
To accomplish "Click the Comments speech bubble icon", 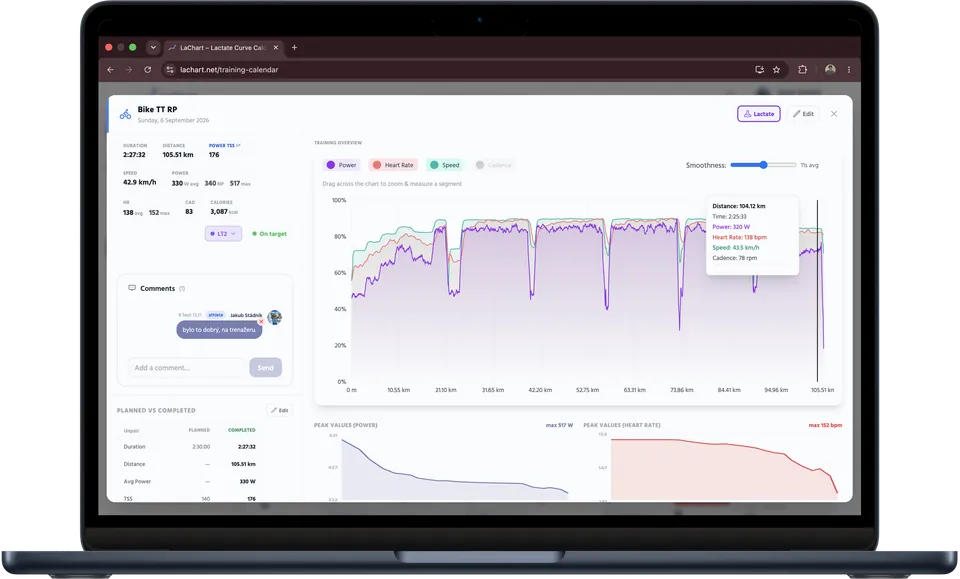I will (x=132, y=288).
